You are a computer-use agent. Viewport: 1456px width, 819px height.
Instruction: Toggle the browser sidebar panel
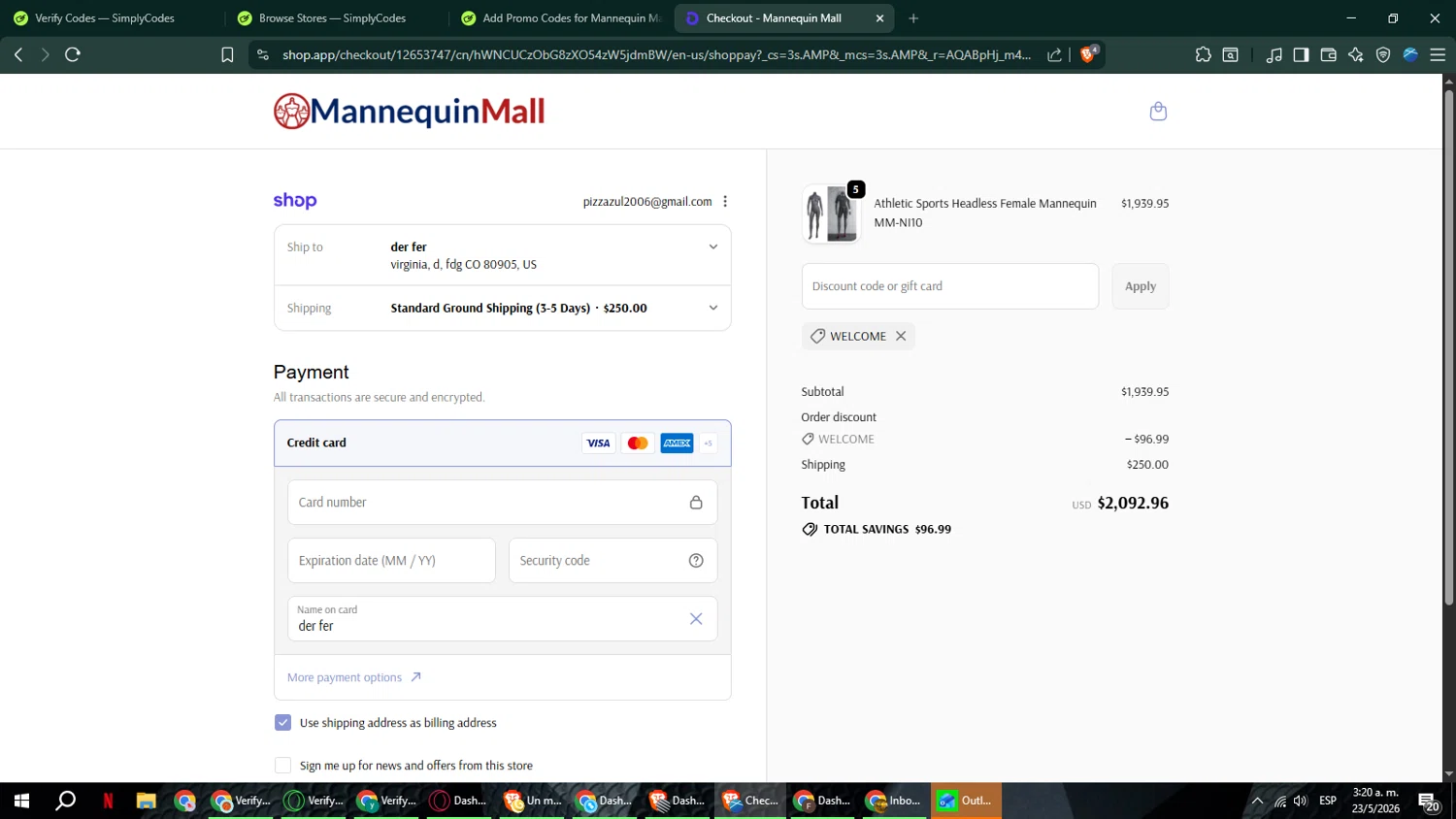1301,54
